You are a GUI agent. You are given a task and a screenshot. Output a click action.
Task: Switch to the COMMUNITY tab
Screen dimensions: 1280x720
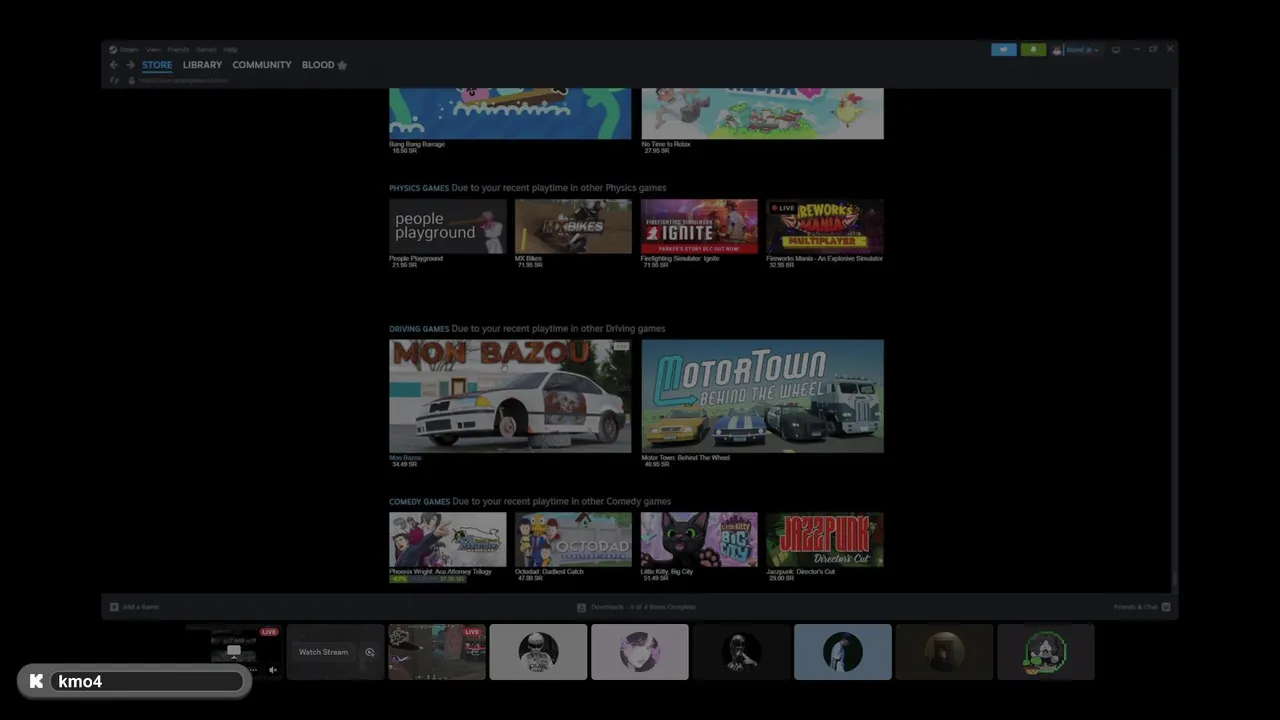click(262, 65)
